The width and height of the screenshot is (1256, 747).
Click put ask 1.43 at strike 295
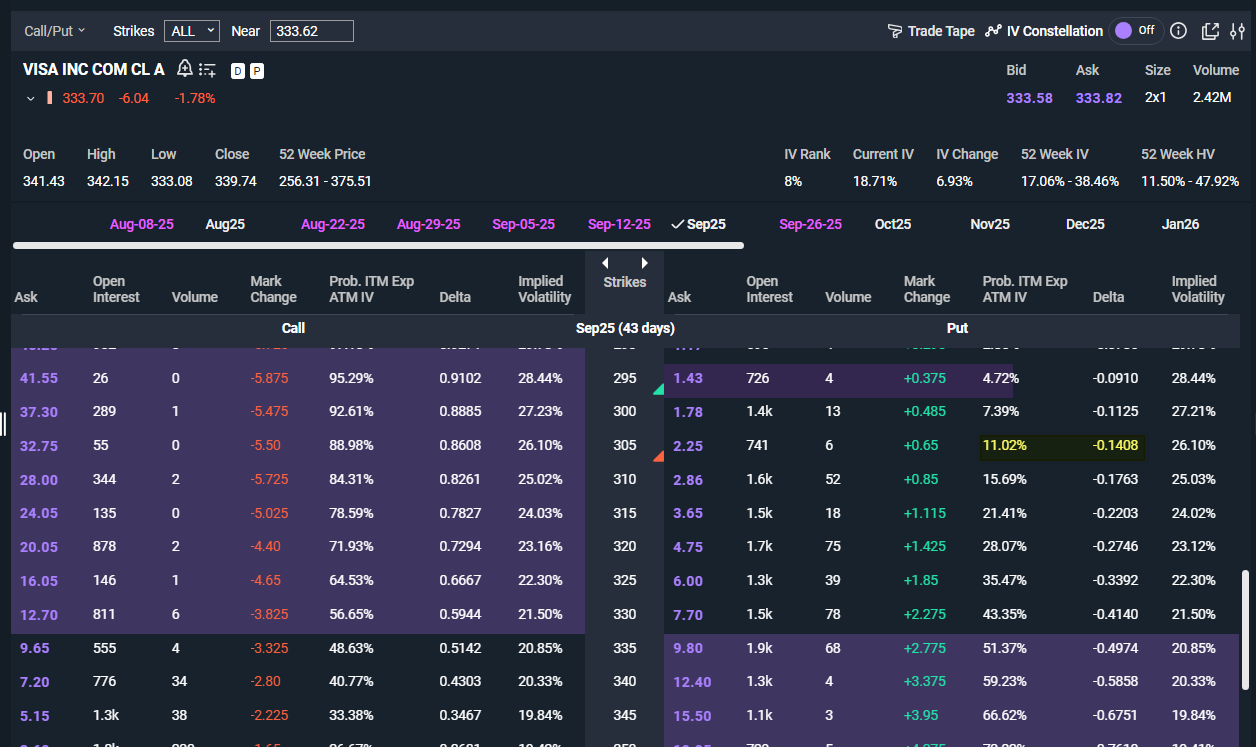coord(688,379)
